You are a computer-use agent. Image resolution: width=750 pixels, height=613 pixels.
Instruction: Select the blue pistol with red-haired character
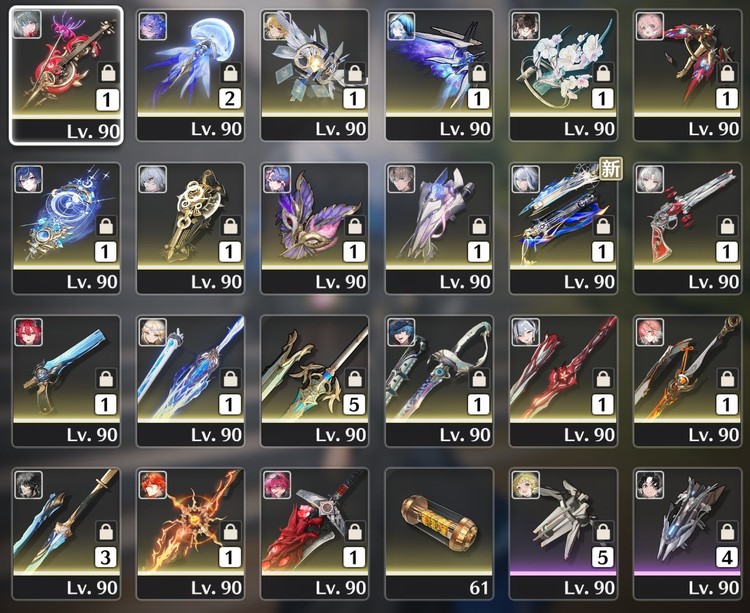(x=66, y=381)
